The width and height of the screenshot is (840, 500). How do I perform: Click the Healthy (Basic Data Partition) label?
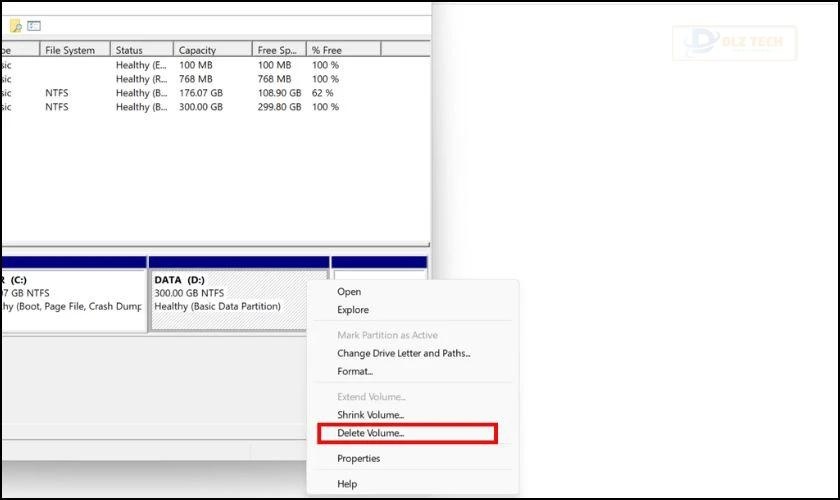[218, 306]
